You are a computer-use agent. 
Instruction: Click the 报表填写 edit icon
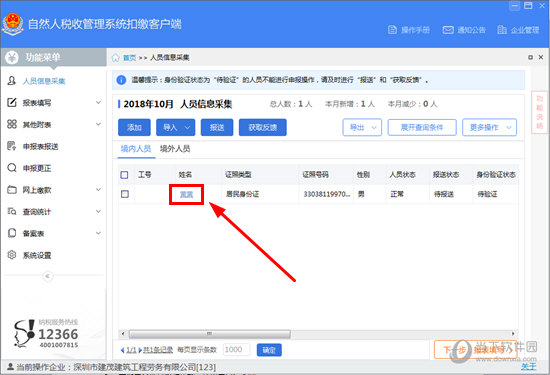pos(12,102)
